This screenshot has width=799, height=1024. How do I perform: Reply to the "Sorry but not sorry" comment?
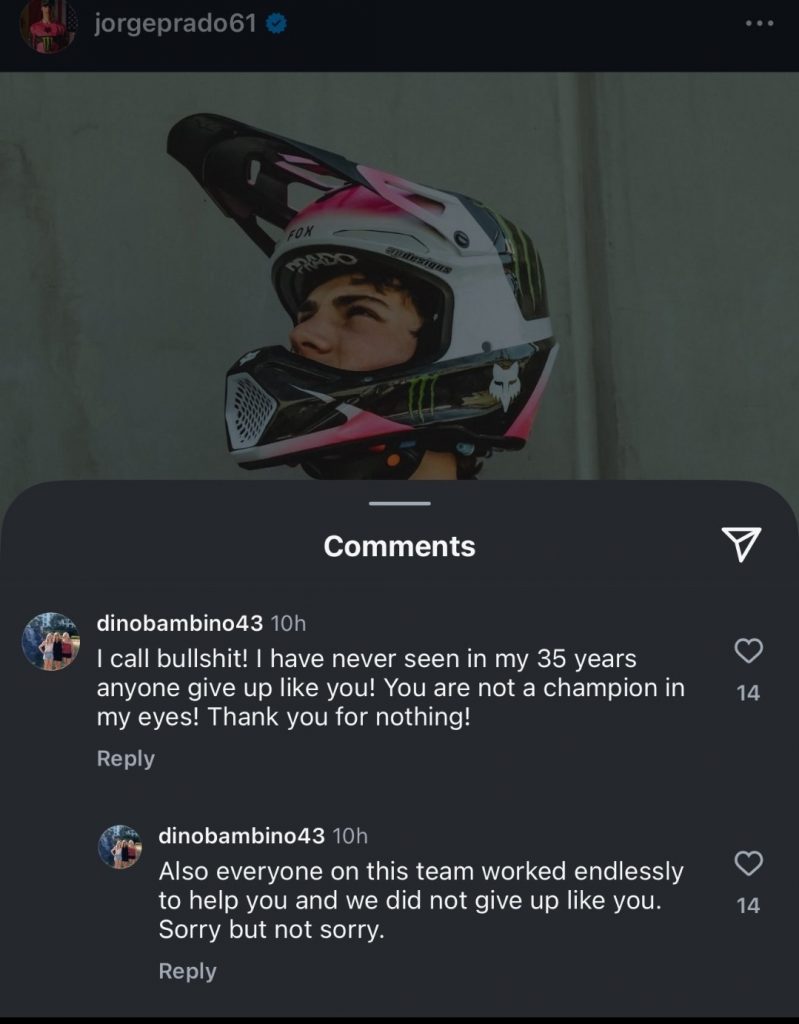click(x=188, y=971)
